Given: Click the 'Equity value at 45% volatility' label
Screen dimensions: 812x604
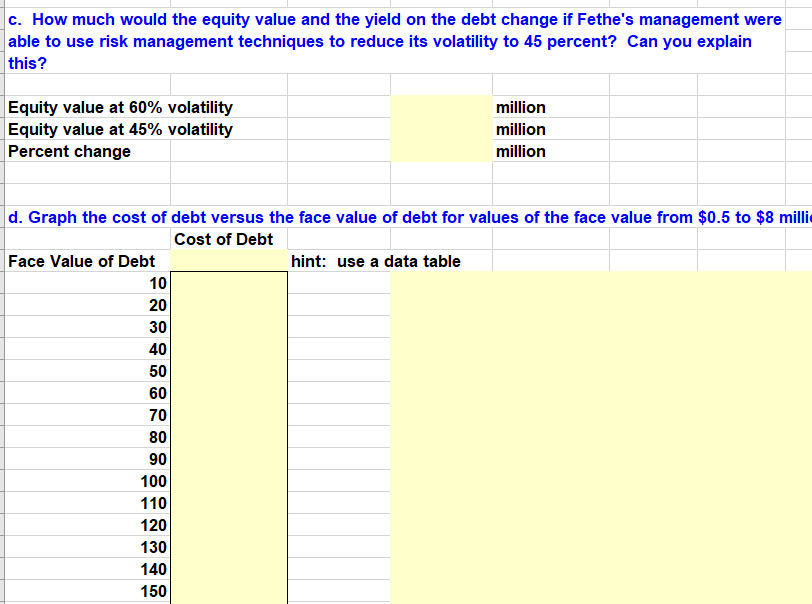Looking at the screenshot, I should [x=120, y=129].
